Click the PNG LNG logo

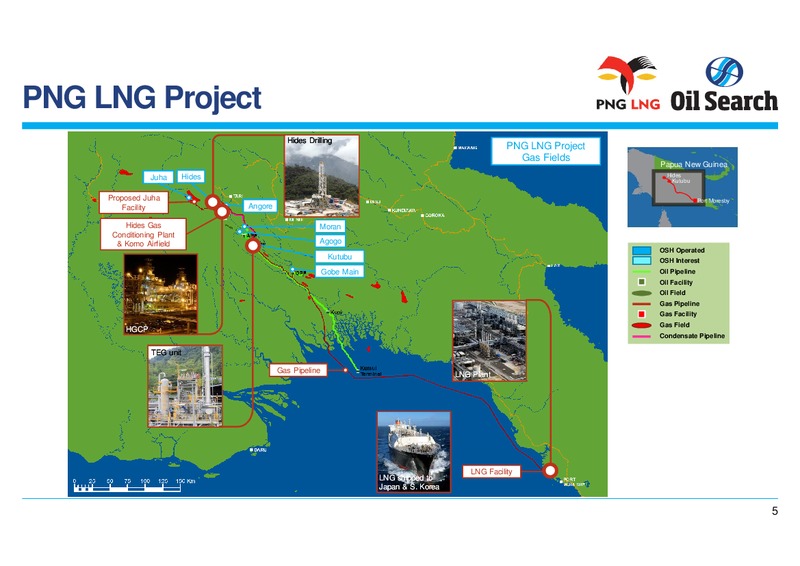pos(628,83)
